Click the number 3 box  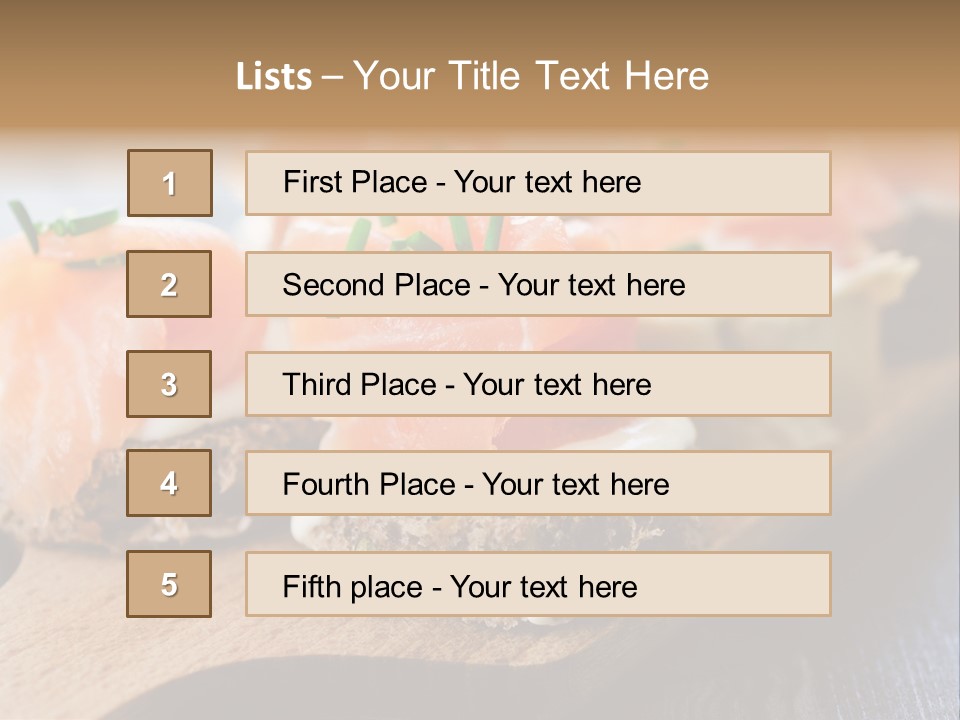[x=169, y=384]
